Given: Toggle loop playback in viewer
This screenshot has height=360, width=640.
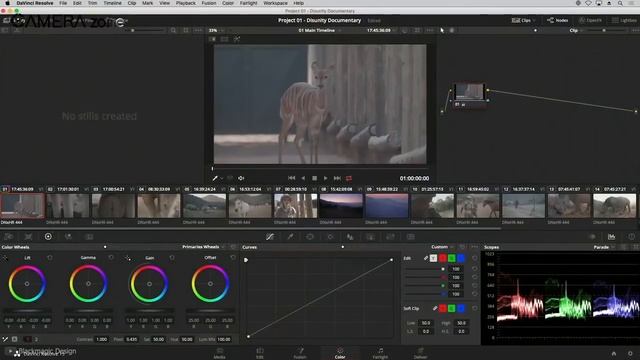Looking at the screenshot, I should pyautogui.click(x=349, y=178).
